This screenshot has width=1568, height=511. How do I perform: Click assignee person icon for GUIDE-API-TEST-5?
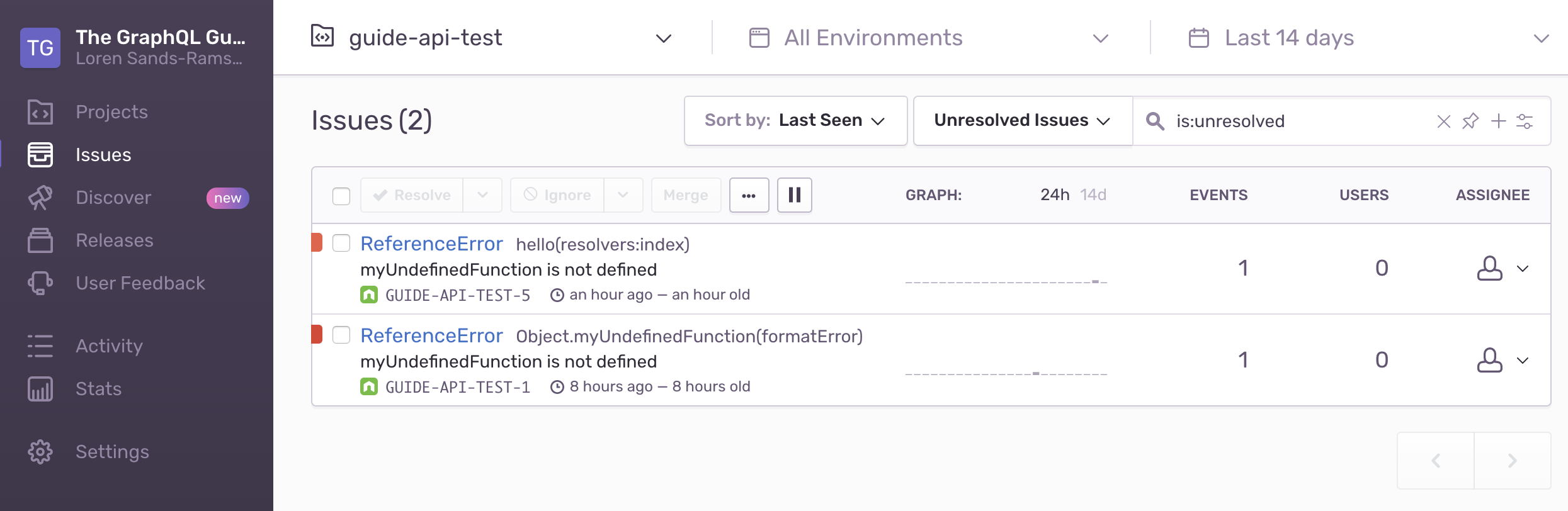point(1490,268)
